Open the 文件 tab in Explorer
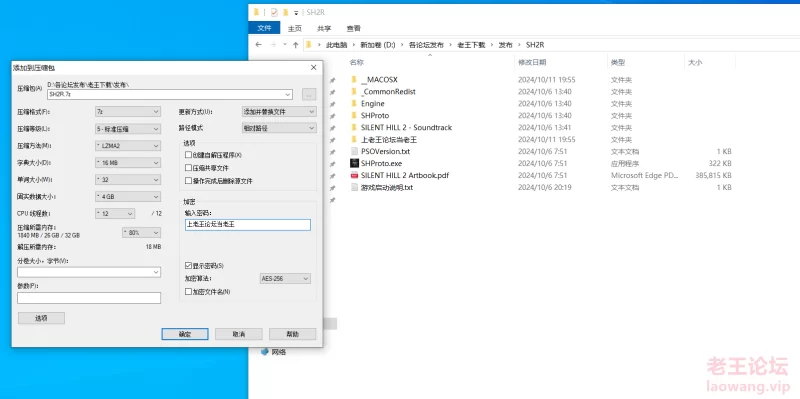This screenshot has height=399, width=800. pos(264,29)
